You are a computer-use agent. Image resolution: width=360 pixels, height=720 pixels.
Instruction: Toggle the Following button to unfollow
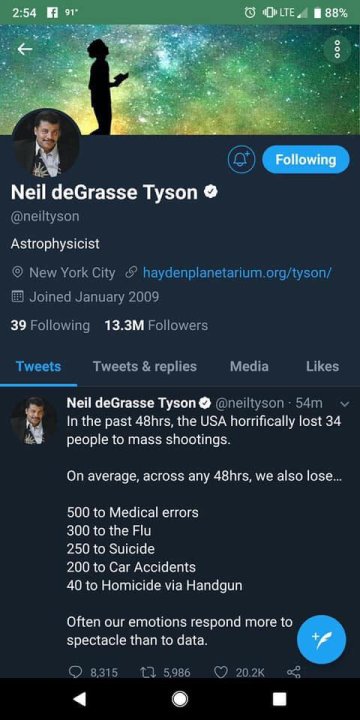coord(306,160)
